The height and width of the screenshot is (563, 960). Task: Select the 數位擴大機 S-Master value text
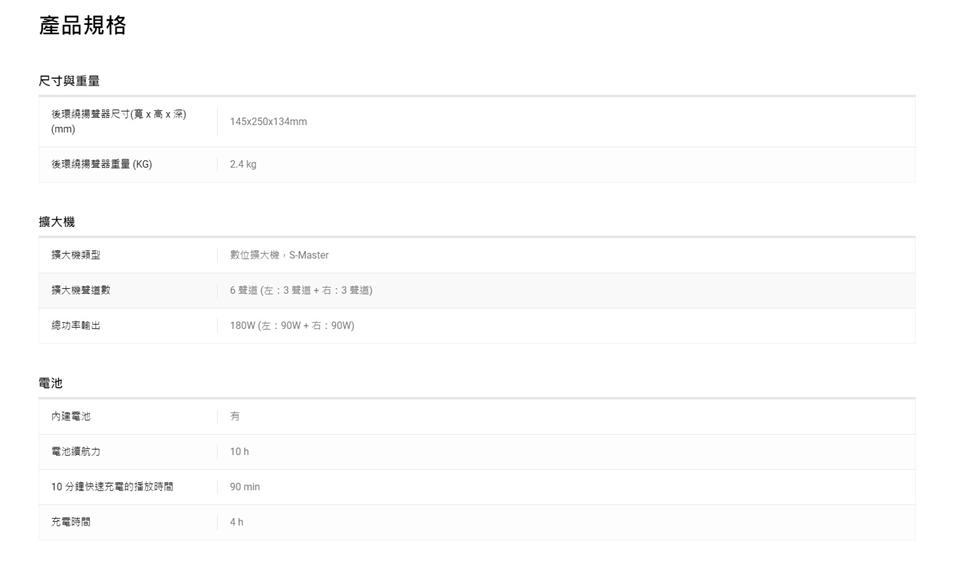pyautogui.click(x=279, y=255)
